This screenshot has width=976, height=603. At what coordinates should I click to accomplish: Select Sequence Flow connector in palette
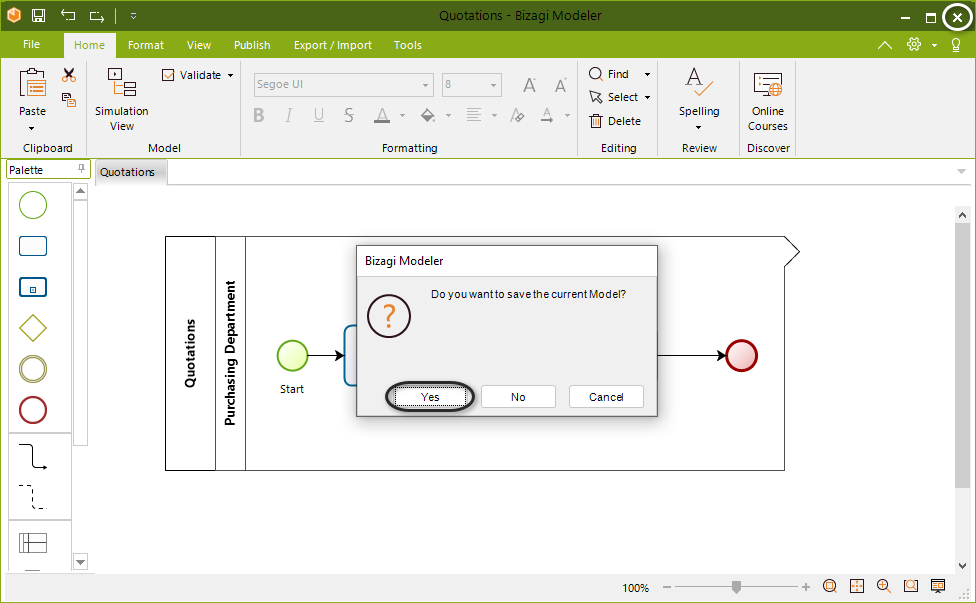point(33,456)
